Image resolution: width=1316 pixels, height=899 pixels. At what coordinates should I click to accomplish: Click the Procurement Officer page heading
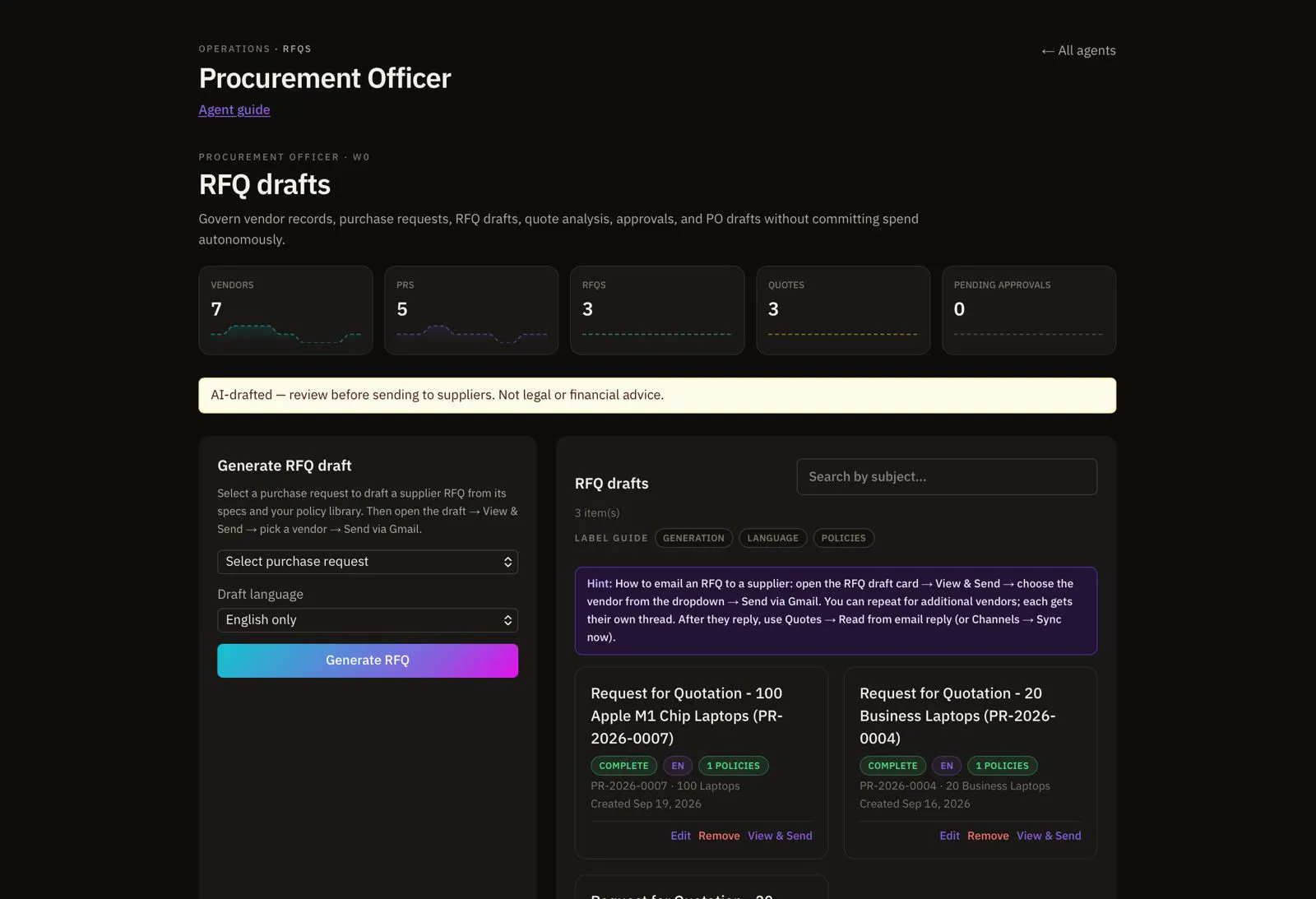(325, 78)
